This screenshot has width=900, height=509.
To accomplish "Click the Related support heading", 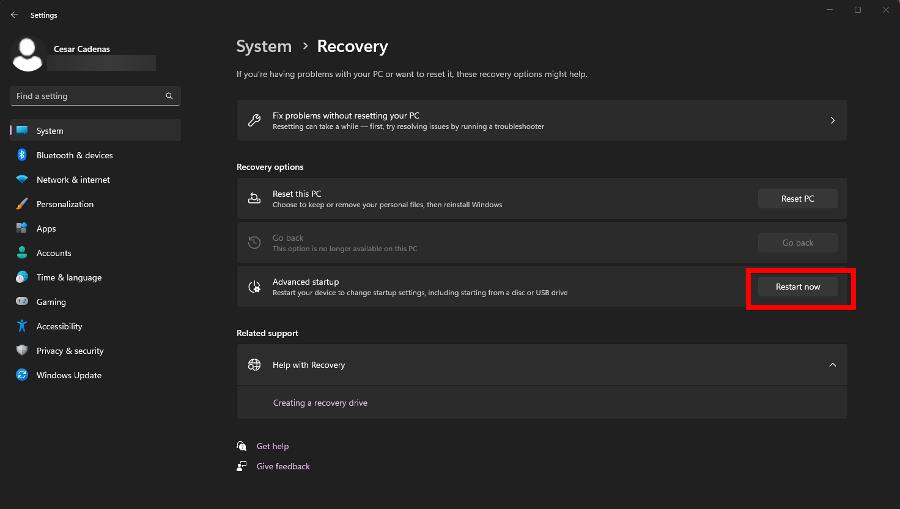I will [x=267, y=333].
